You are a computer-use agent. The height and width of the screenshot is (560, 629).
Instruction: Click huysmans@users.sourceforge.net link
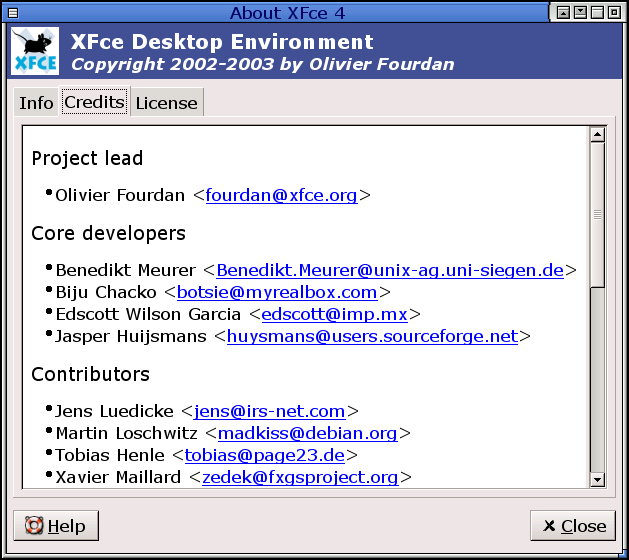pyautogui.click(x=372, y=337)
